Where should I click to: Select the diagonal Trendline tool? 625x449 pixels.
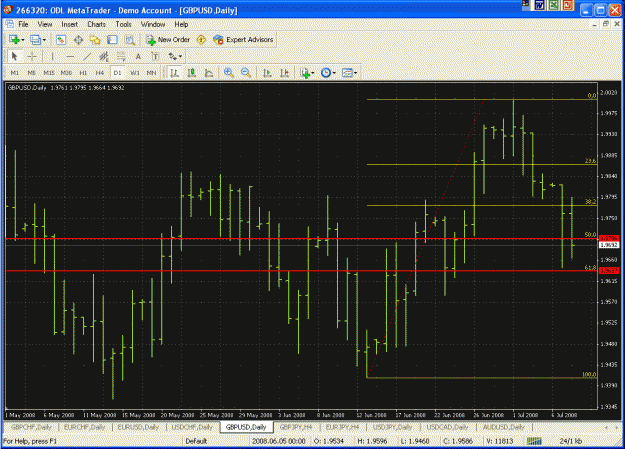[87, 56]
